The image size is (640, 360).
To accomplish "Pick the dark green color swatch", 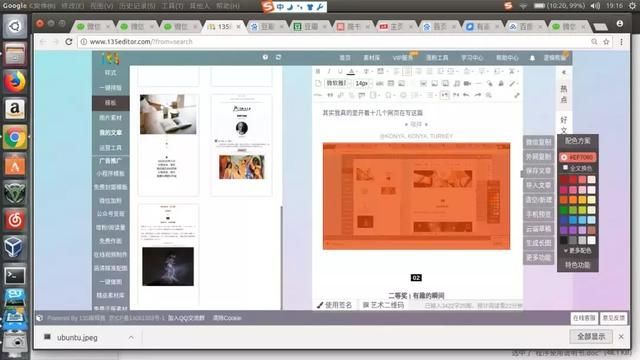I will pyautogui.click(x=564, y=210).
